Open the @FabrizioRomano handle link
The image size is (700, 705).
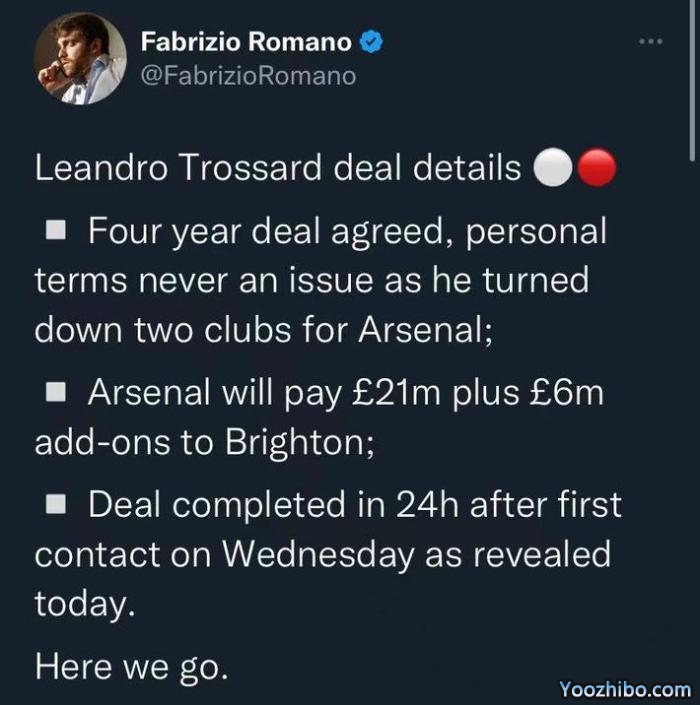click(248, 75)
